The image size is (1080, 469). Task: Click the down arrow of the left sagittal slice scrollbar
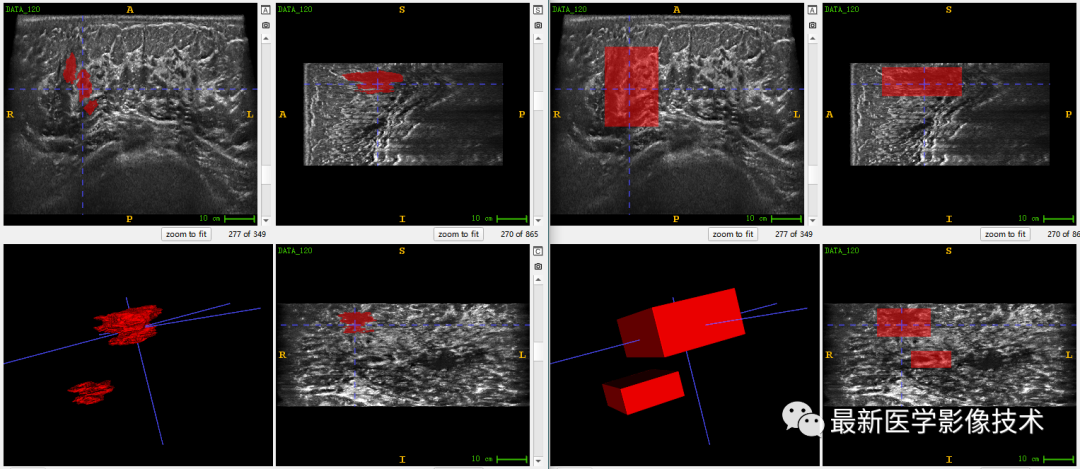point(538,220)
